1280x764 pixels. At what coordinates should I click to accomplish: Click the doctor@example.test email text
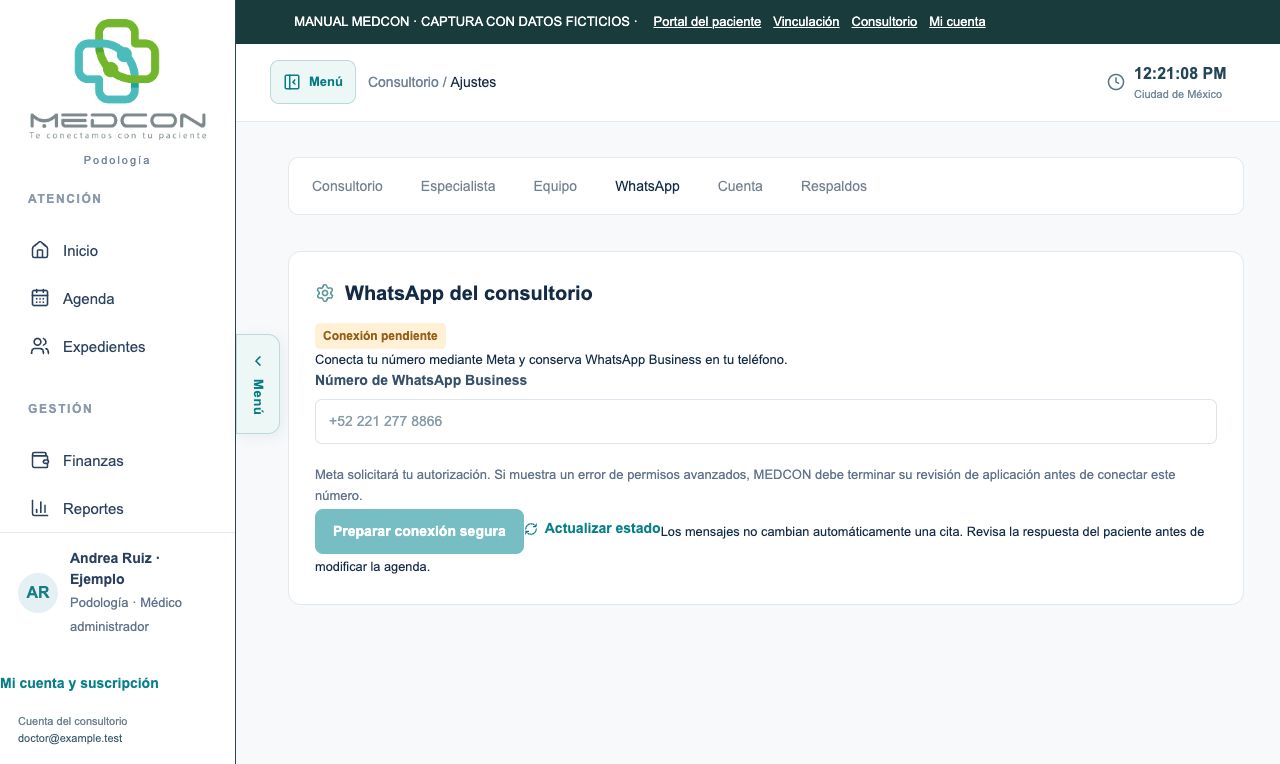[70, 738]
